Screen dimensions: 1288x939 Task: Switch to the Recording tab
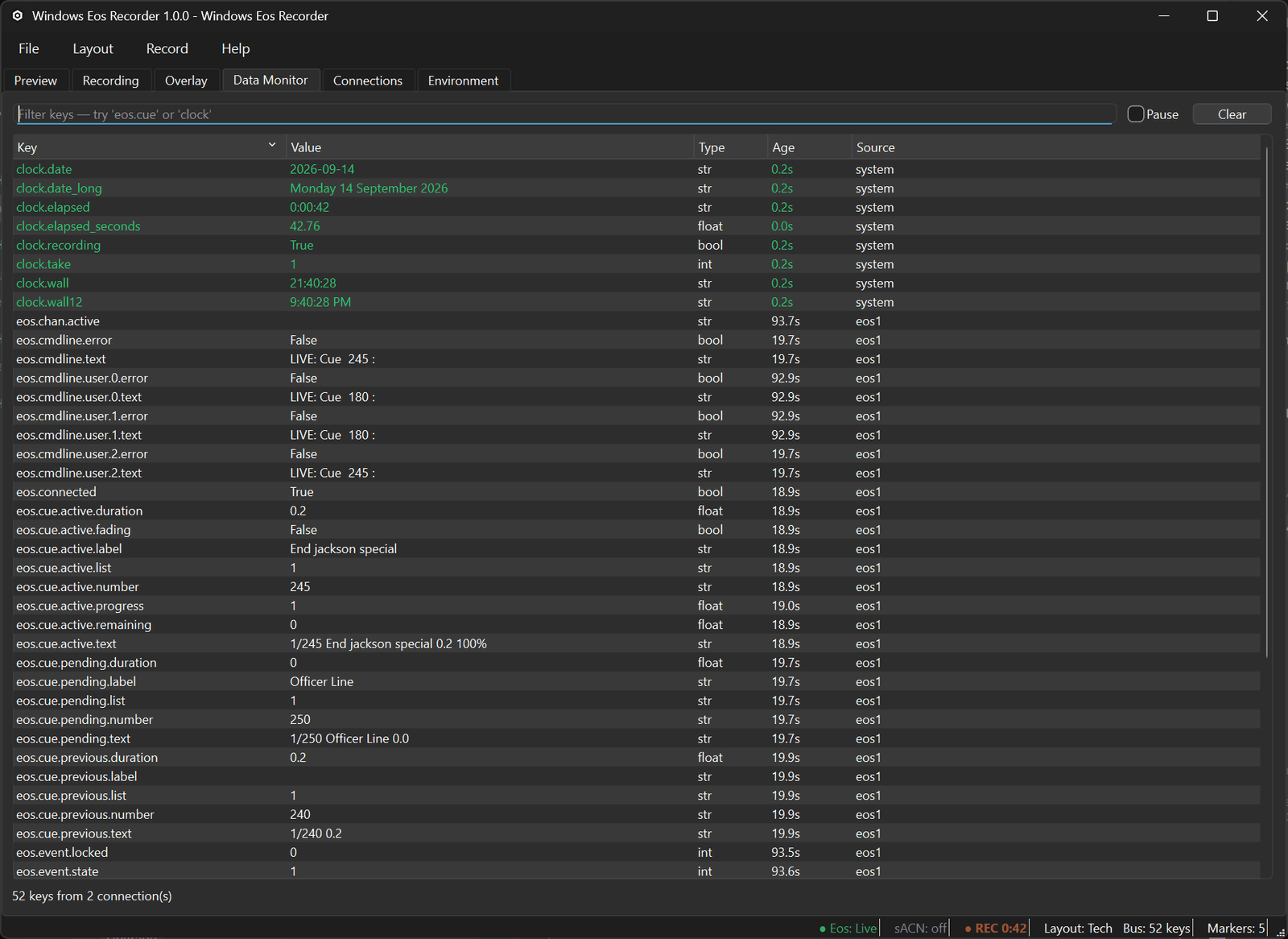click(x=110, y=81)
